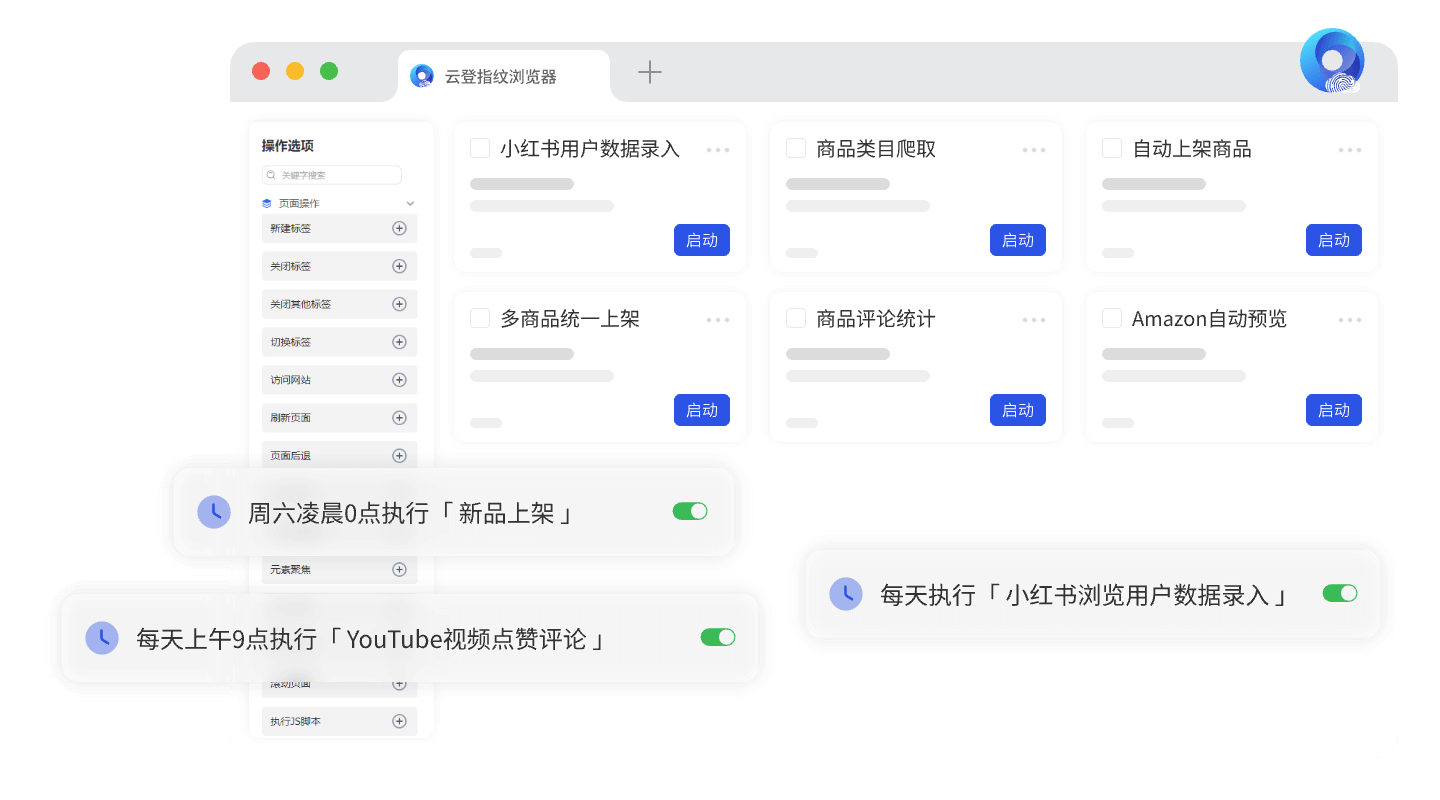The image size is (1440, 800).
Task: Open the options menu on 商品评论统计
Action: click(1034, 318)
